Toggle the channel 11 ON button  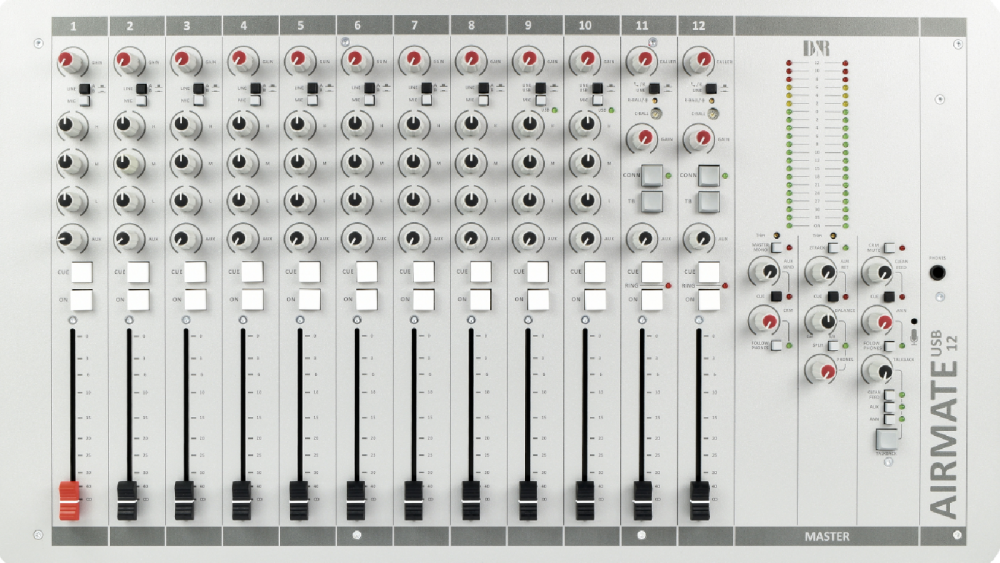(x=652, y=300)
